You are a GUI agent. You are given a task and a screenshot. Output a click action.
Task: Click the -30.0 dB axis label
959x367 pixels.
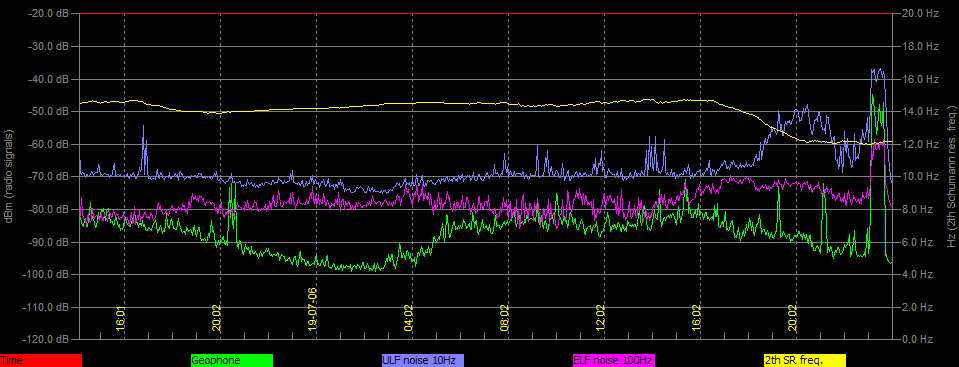pos(48,46)
